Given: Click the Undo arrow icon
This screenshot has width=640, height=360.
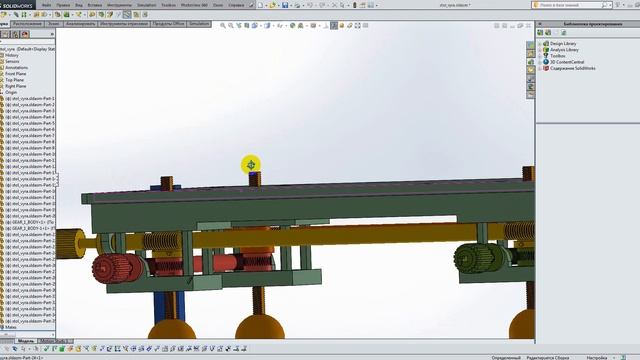Looking at the screenshot, I should click(309, 5).
